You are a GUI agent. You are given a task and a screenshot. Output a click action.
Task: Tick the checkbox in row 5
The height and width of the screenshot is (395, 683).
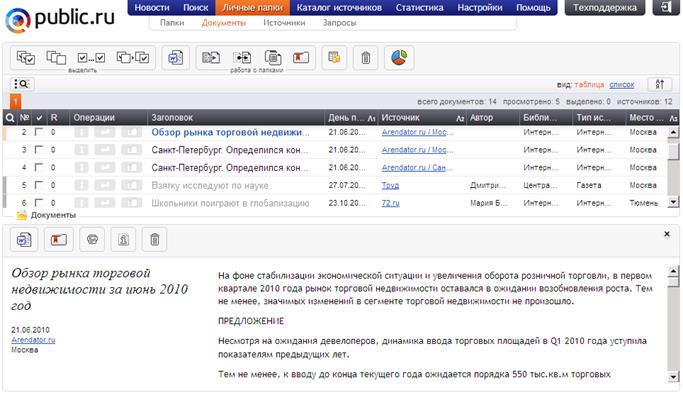coord(39,185)
